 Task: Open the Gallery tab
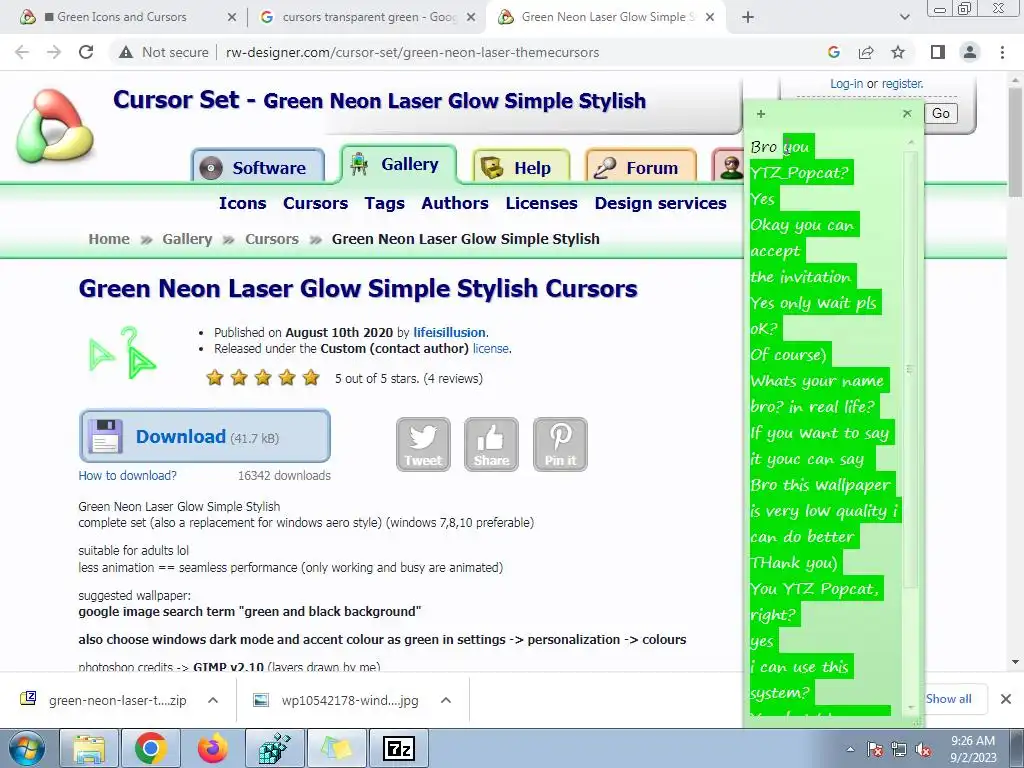coord(398,164)
